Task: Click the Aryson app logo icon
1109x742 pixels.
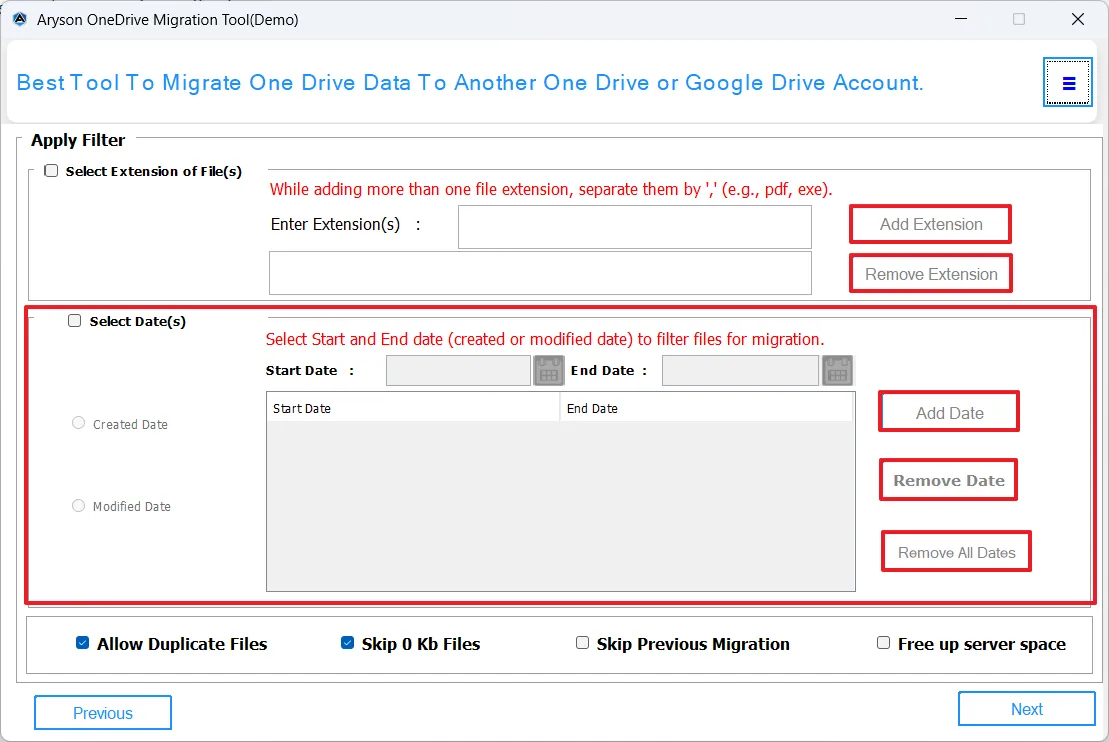Action: tap(19, 19)
